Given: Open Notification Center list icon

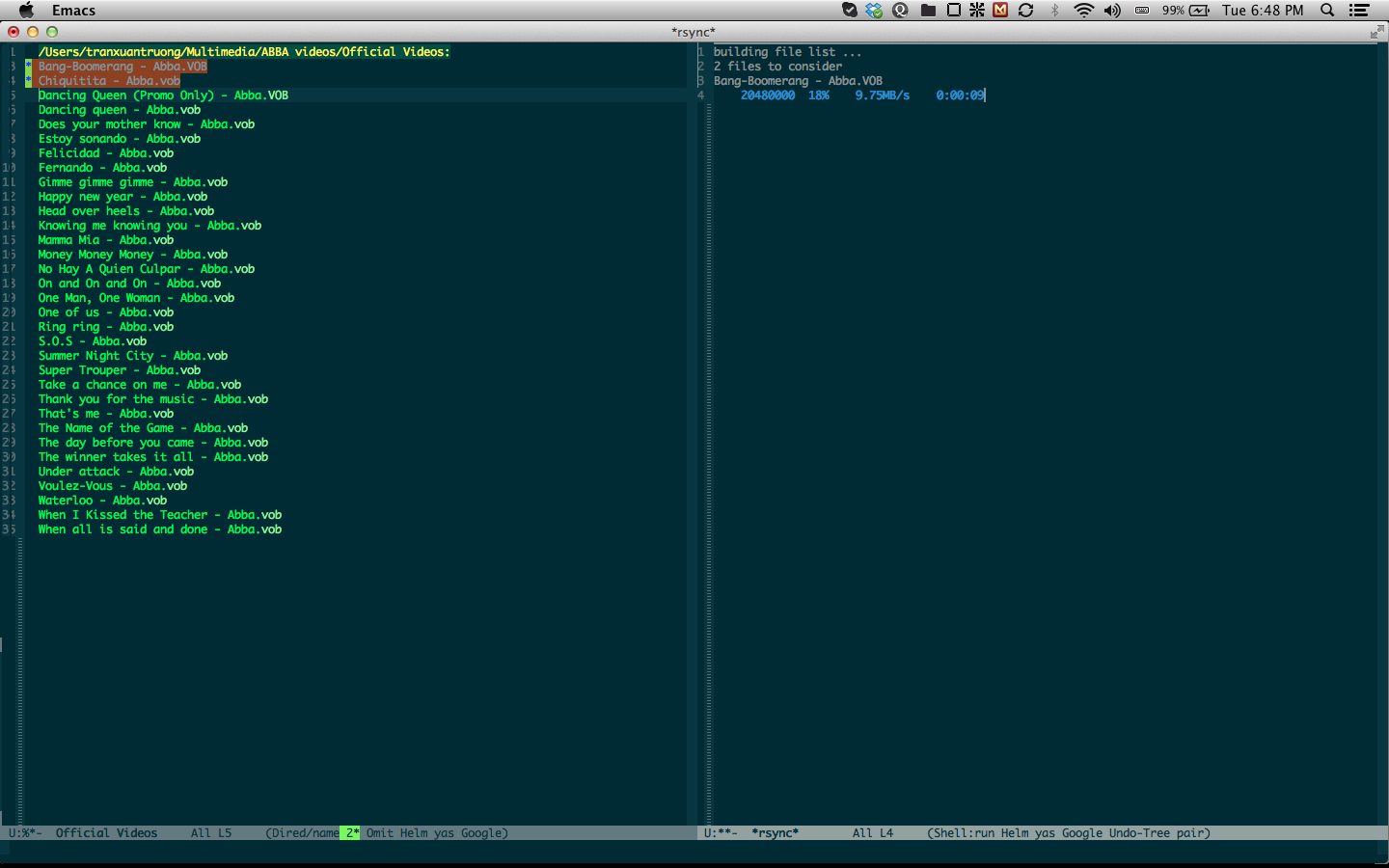Looking at the screenshot, I should pyautogui.click(x=1359, y=10).
